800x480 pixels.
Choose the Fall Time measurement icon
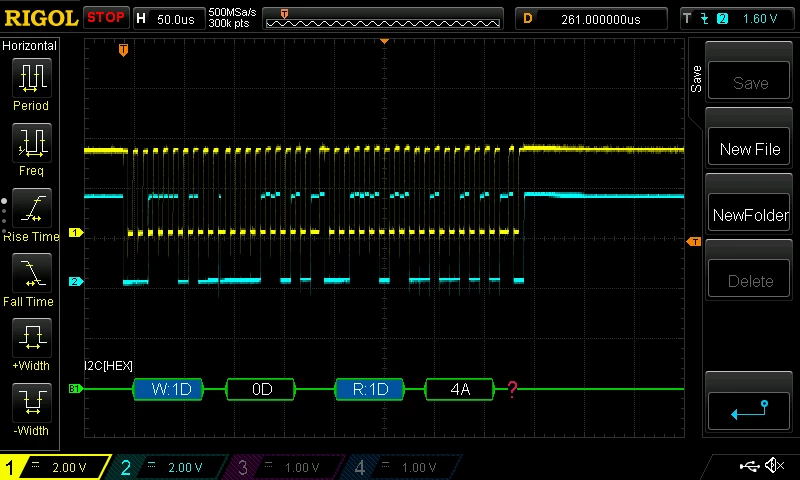point(32,273)
